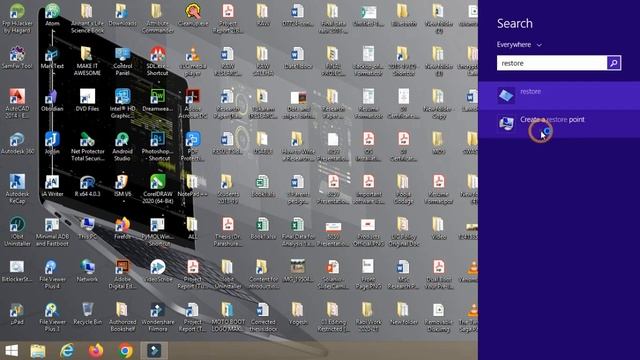The image size is (640, 360).
Task: Click the search box containing restore
Action: tap(552, 63)
